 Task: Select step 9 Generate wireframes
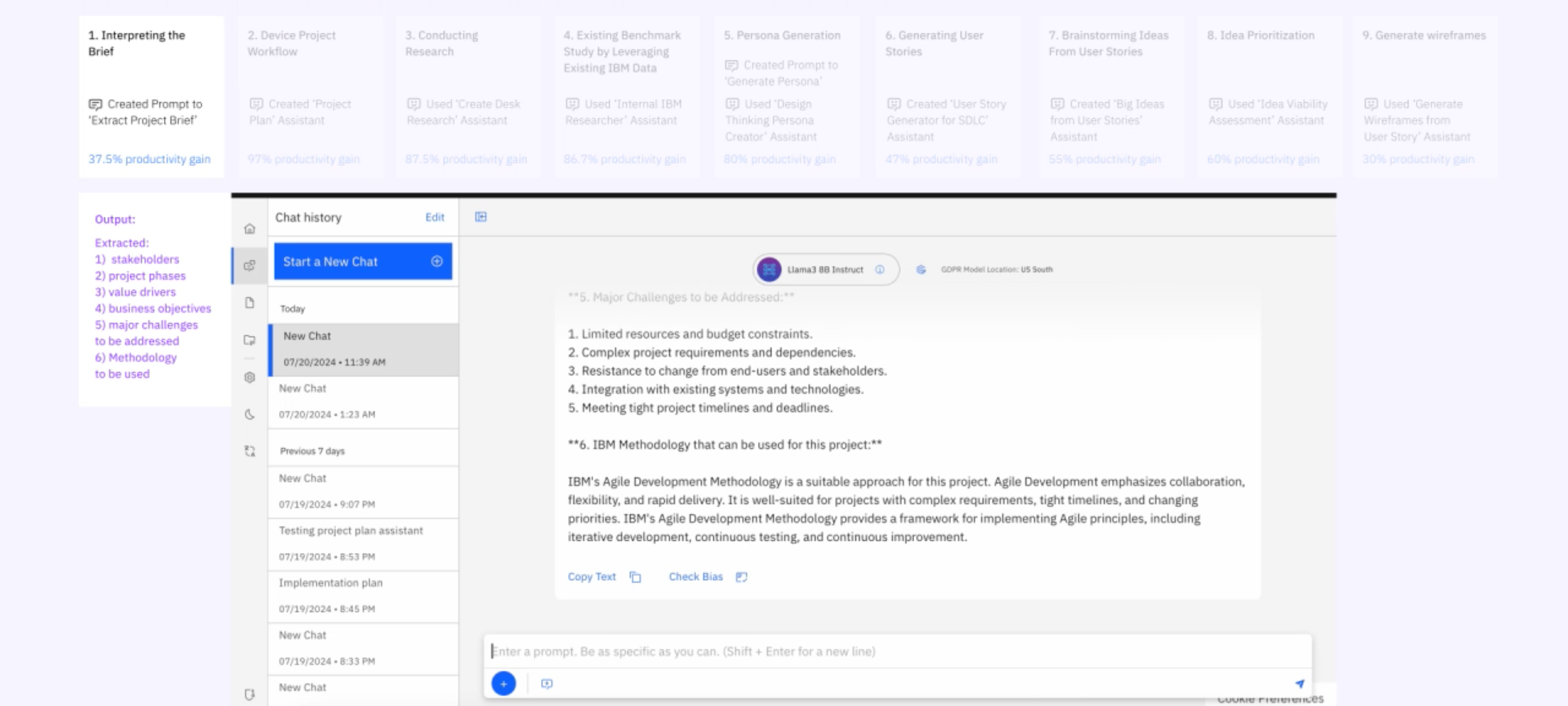pos(1425,97)
